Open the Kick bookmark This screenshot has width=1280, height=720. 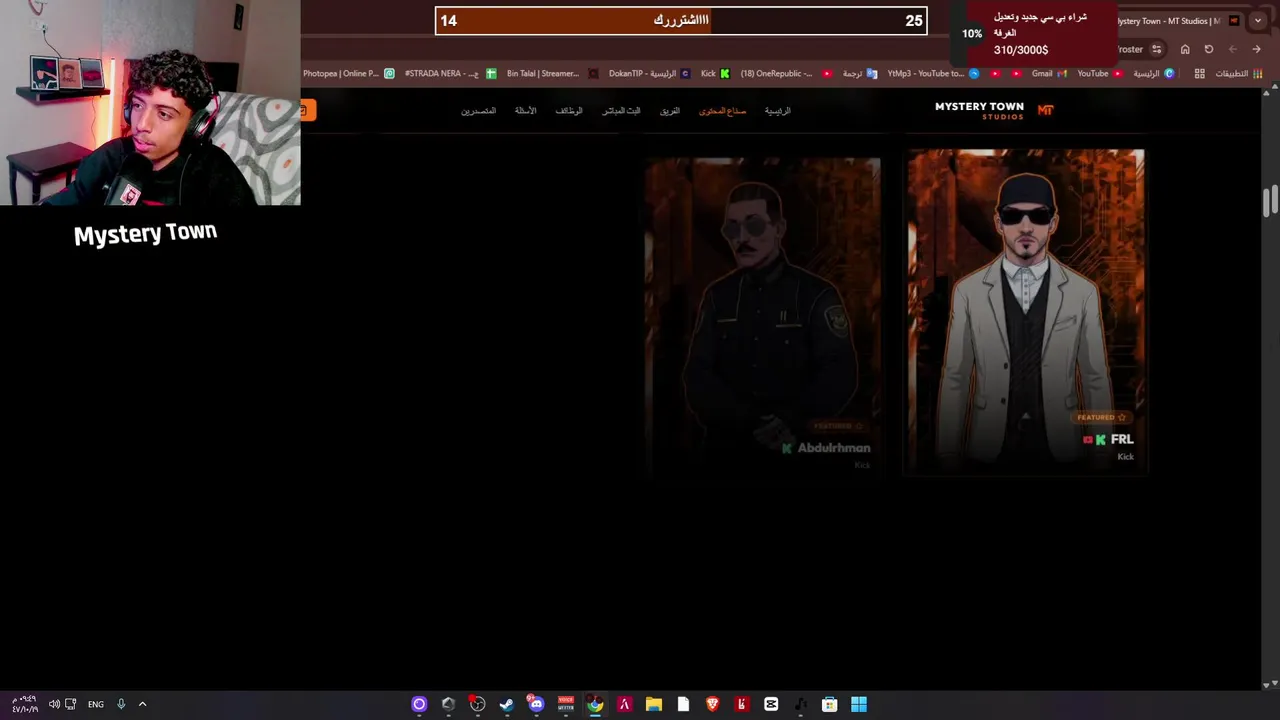(x=715, y=73)
